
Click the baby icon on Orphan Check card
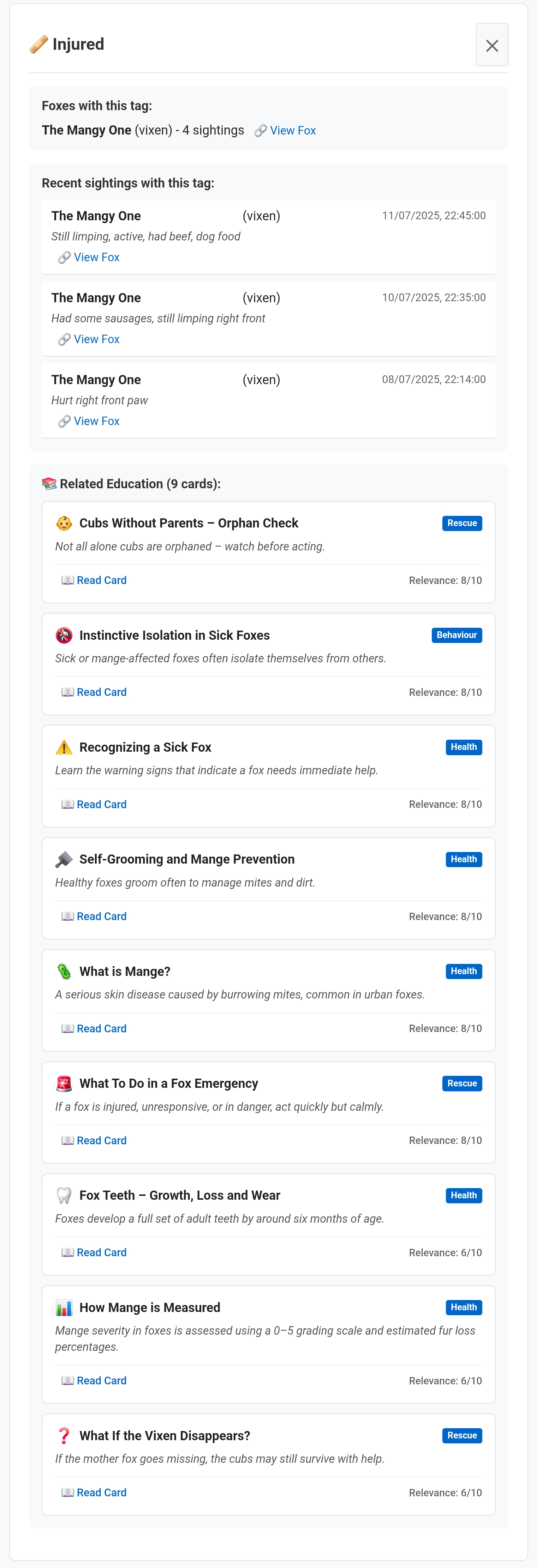[x=64, y=524]
